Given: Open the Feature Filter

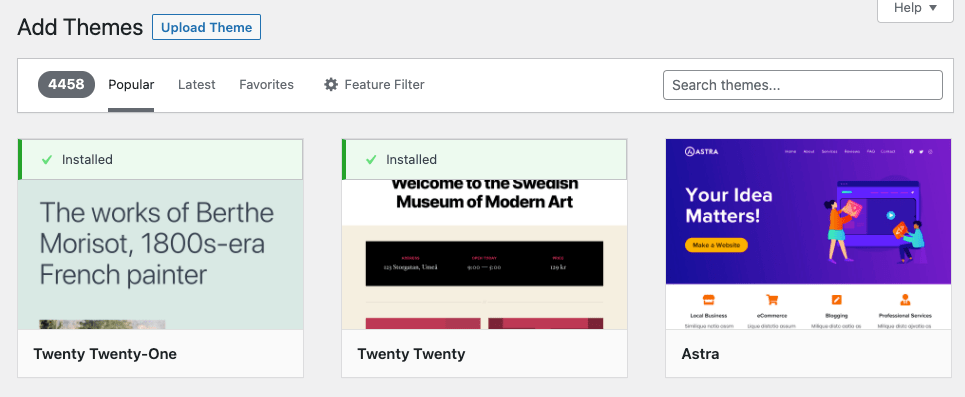Looking at the screenshot, I should click(374, 85).
